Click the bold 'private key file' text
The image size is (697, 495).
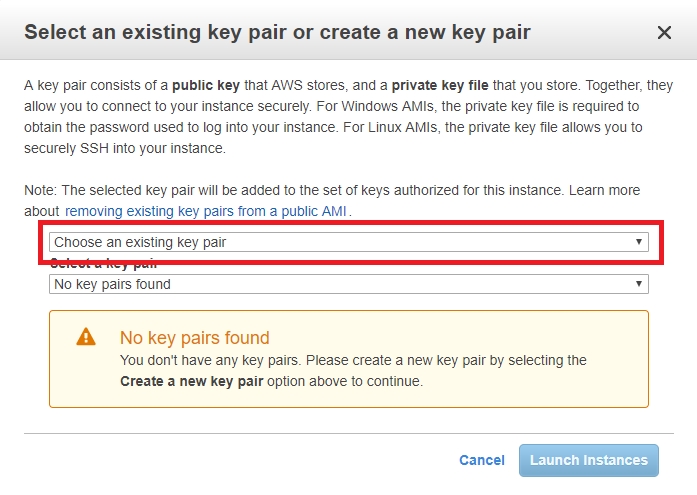440,85
